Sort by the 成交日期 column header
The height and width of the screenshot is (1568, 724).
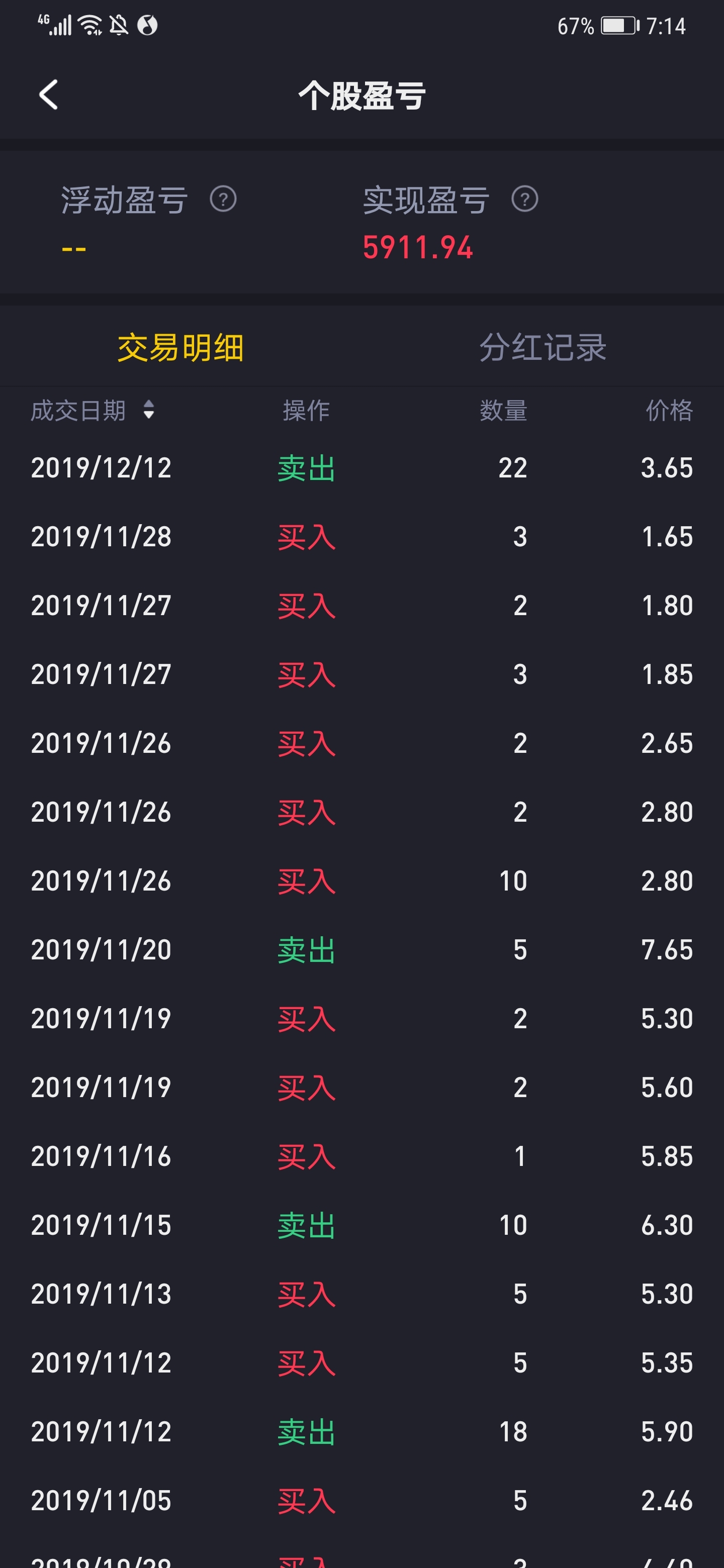tap(78, 410)
